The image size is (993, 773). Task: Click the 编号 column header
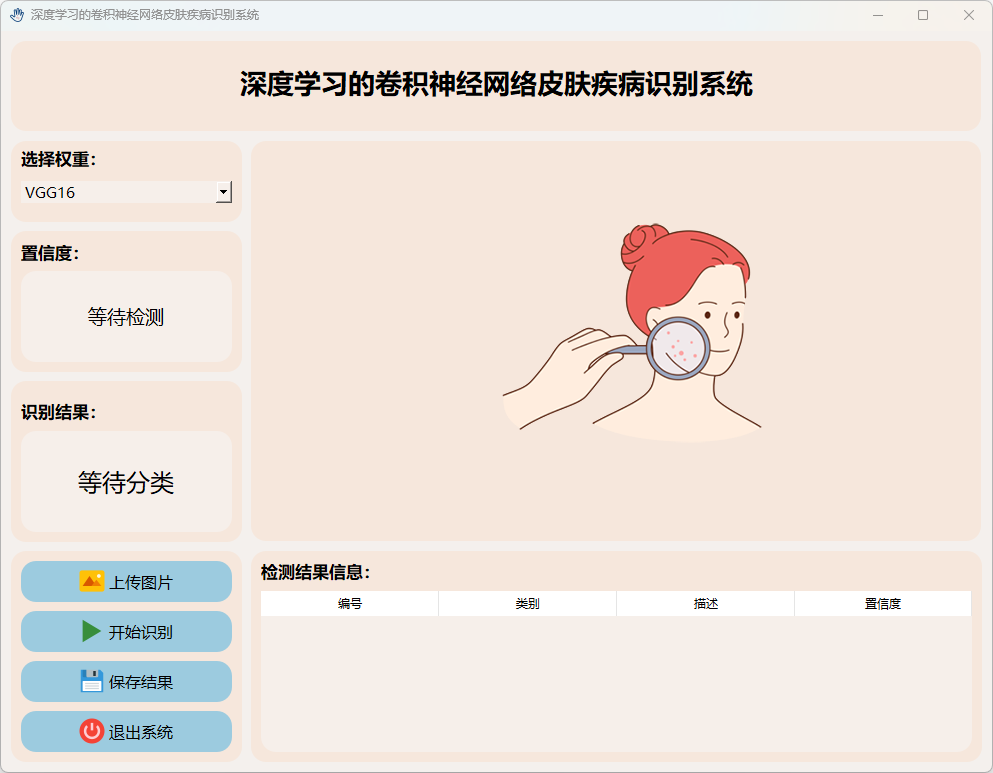click(x=350, y=603)
